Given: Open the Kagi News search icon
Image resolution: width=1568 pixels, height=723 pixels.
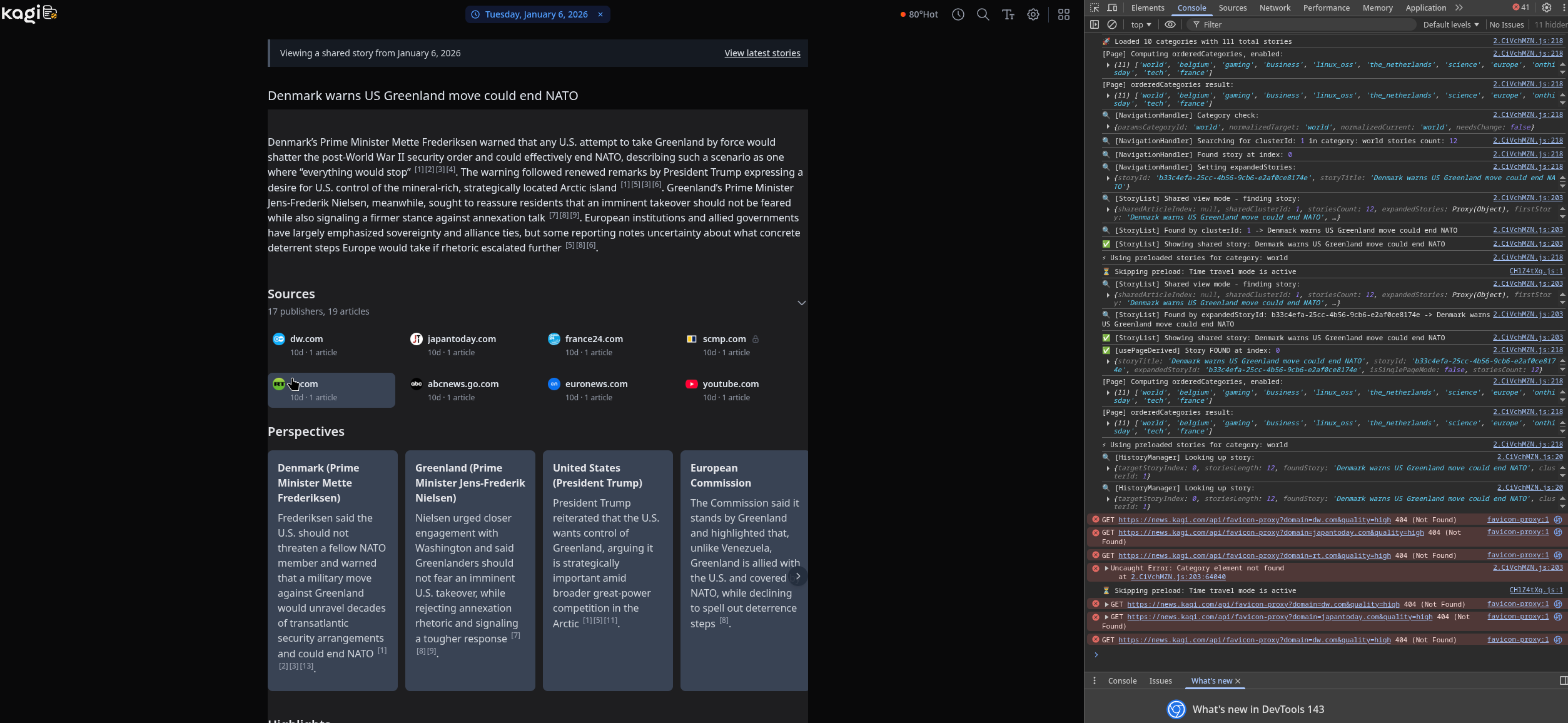Looking at the screenshot, I should (983, 14).
